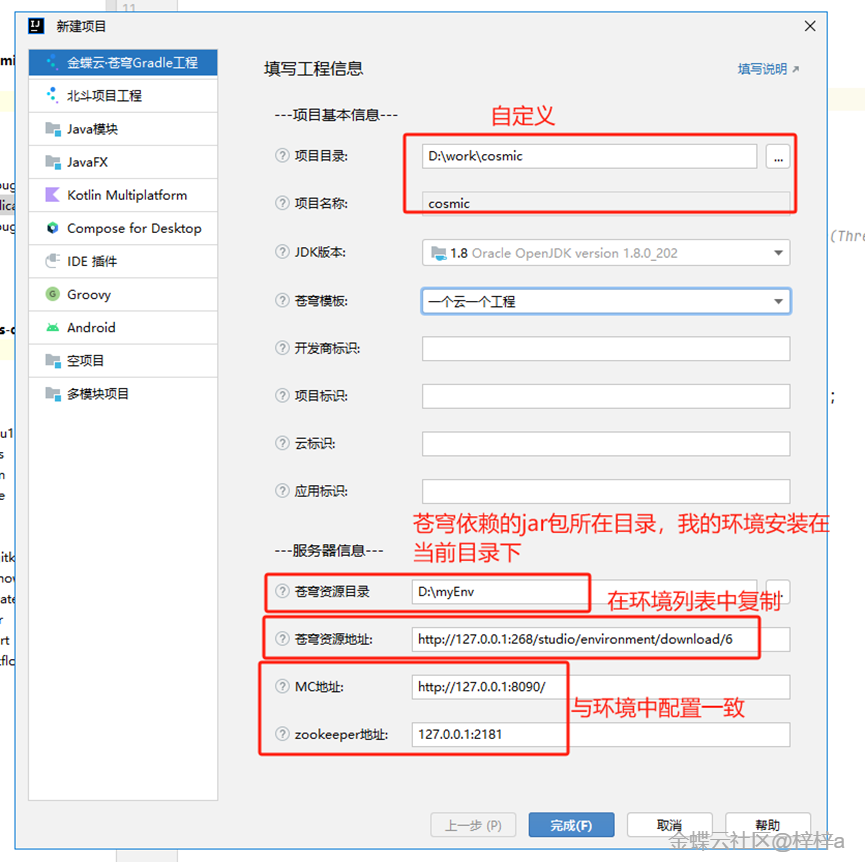Open the JDK版本 dropdown
The image size is (865, 862).
click(606, 253)
